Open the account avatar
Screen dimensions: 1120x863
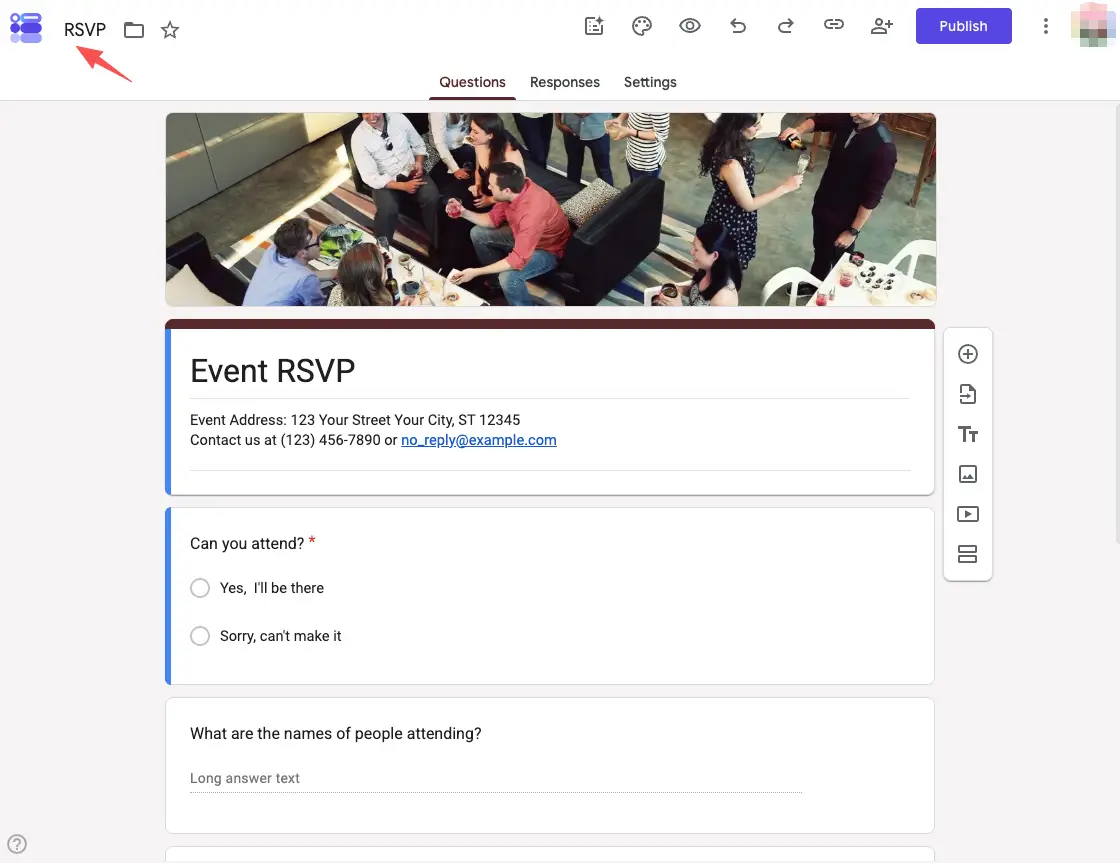[x=1093, y=26]
